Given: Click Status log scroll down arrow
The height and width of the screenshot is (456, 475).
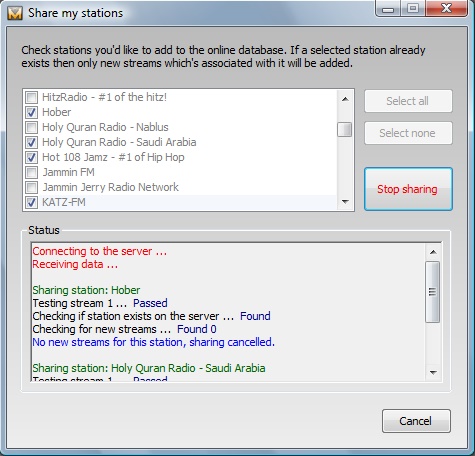Looking at the screenshot, I should (x=433, y=372).
